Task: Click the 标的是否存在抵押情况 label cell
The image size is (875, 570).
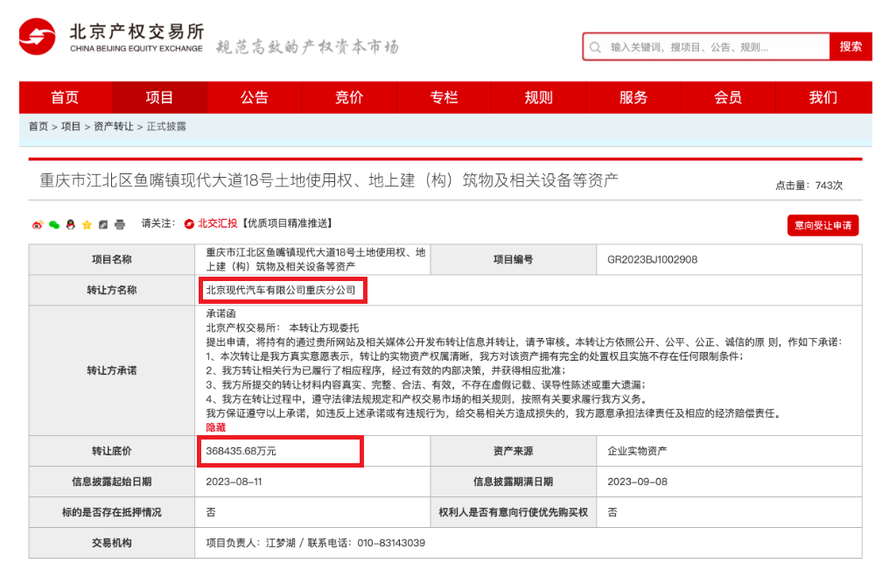Action: pos(112,512)
